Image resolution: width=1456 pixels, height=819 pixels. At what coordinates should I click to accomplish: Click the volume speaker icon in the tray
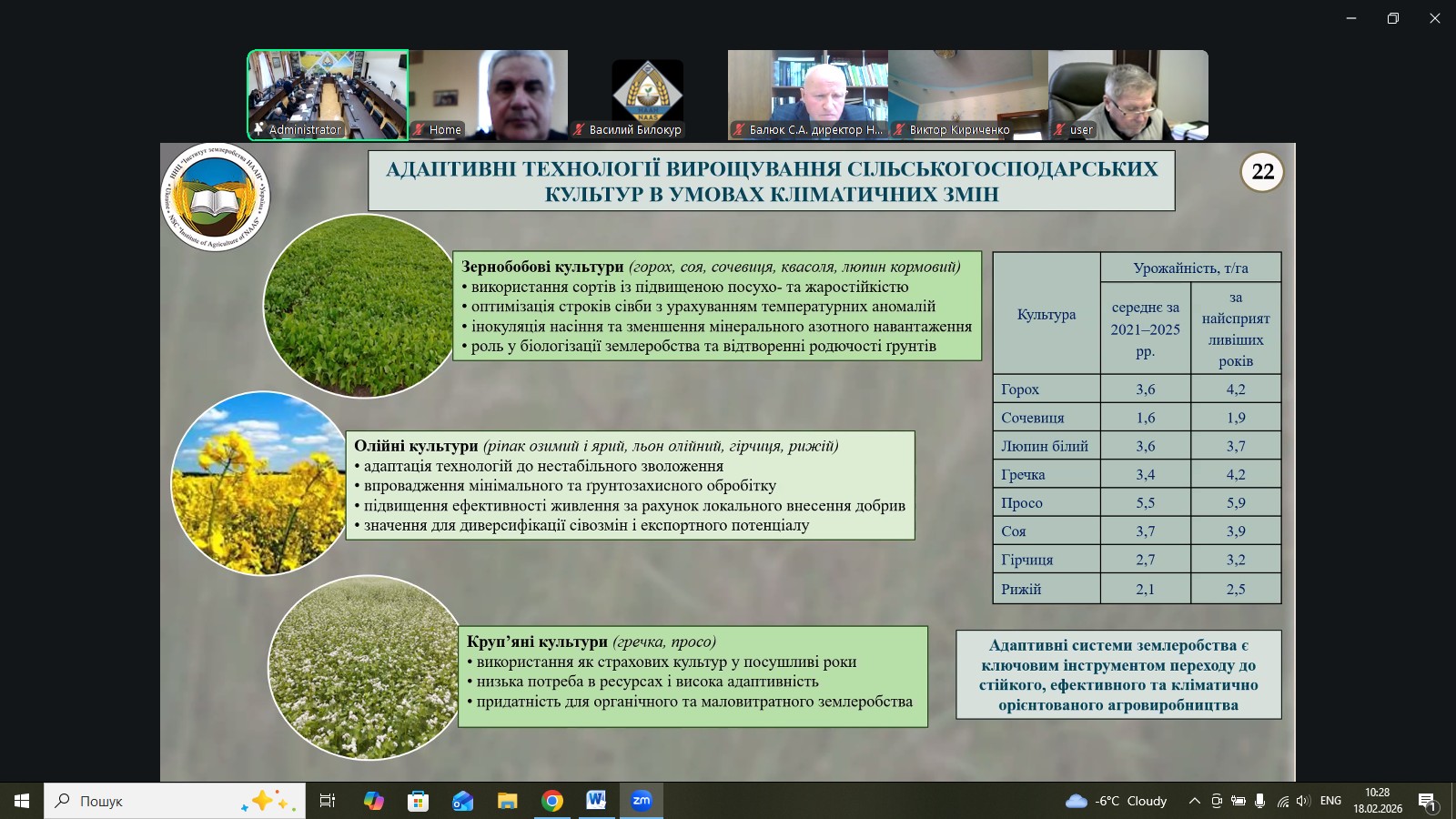click(1302, 801)
